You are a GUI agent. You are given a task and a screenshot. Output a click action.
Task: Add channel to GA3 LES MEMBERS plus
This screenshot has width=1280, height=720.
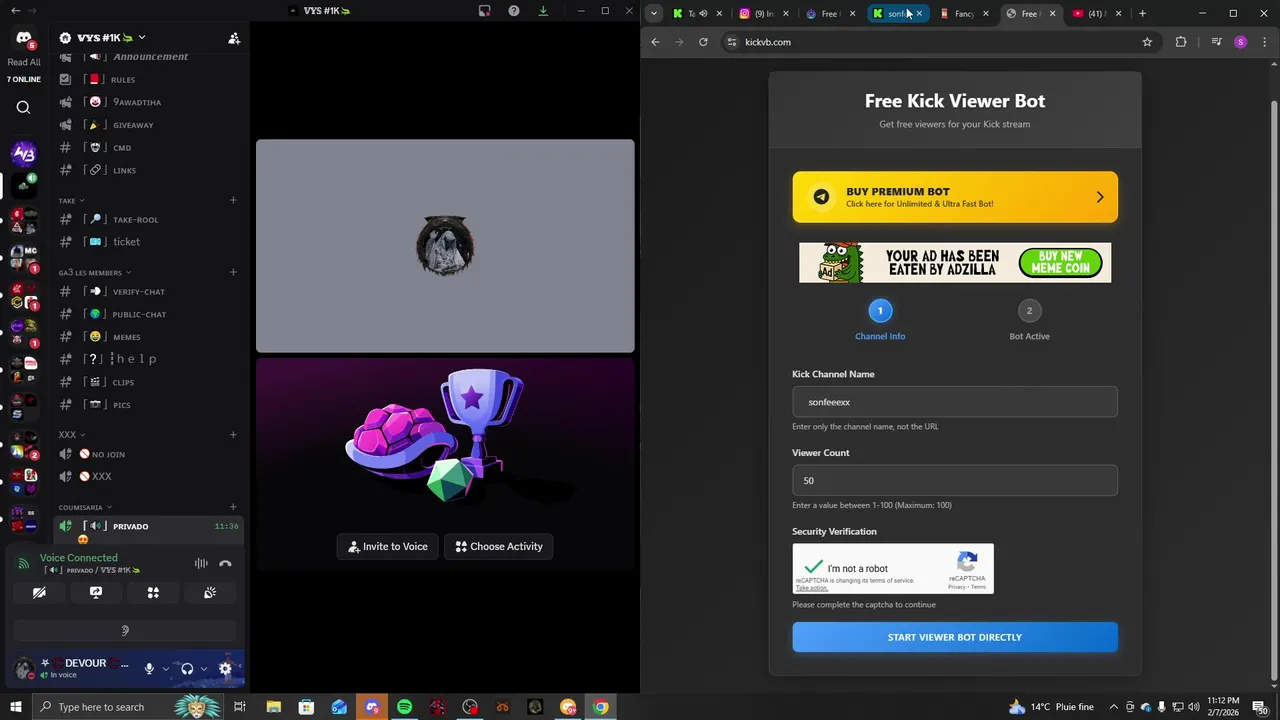coord(233,272)
